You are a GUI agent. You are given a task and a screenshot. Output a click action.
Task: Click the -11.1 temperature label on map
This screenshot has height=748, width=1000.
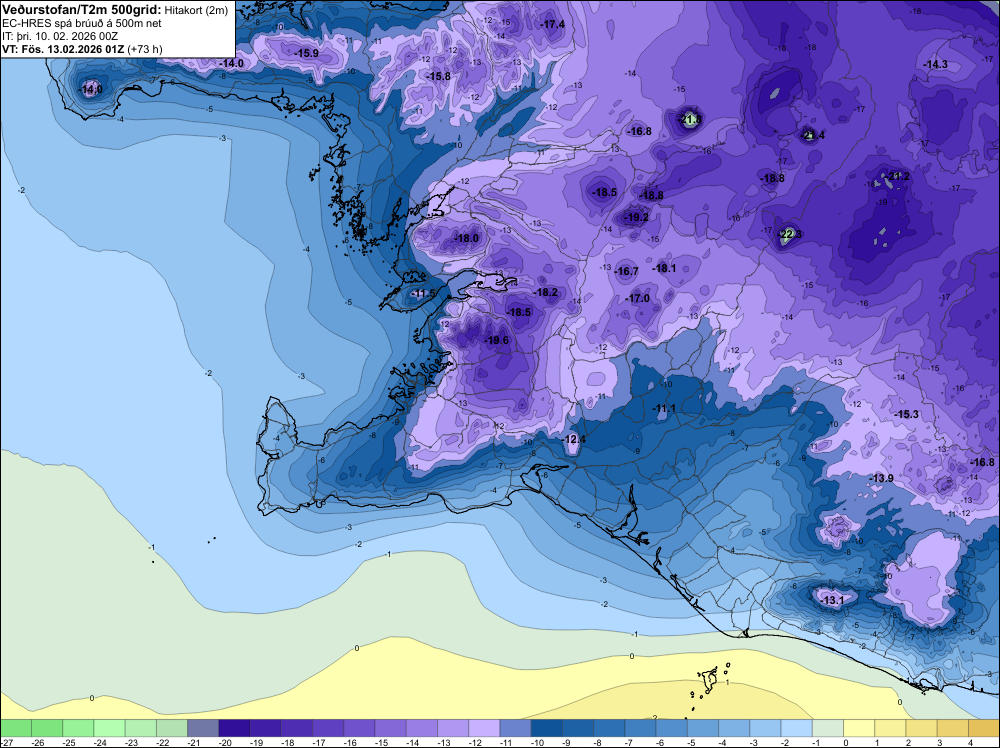coord(664,408)
